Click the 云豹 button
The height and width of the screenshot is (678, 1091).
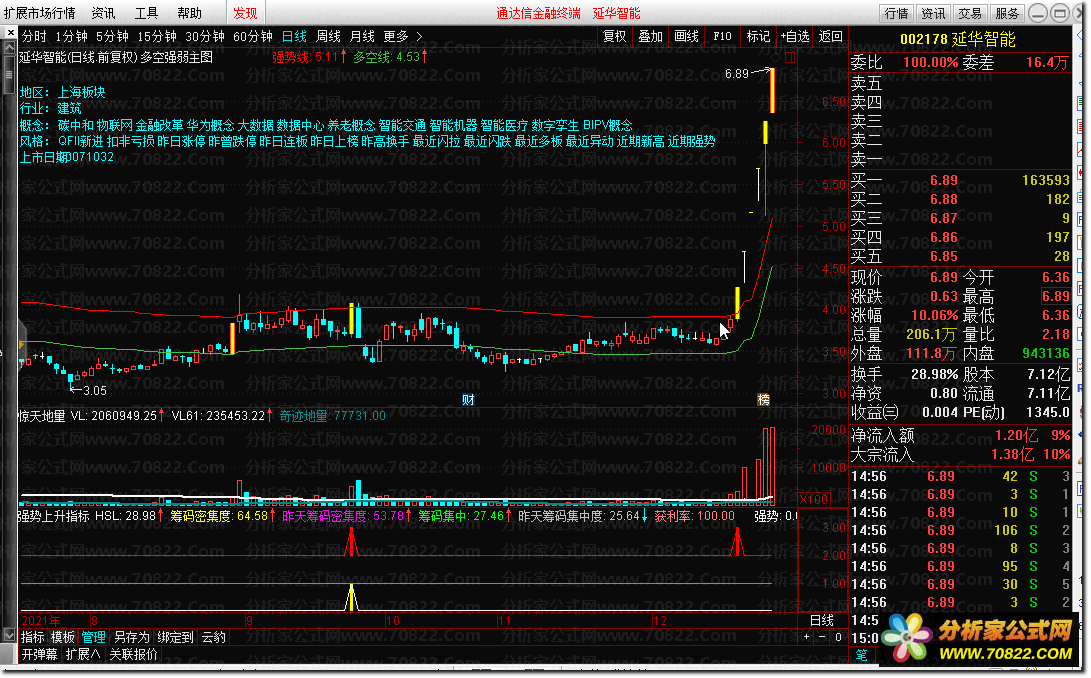[214, 637]
